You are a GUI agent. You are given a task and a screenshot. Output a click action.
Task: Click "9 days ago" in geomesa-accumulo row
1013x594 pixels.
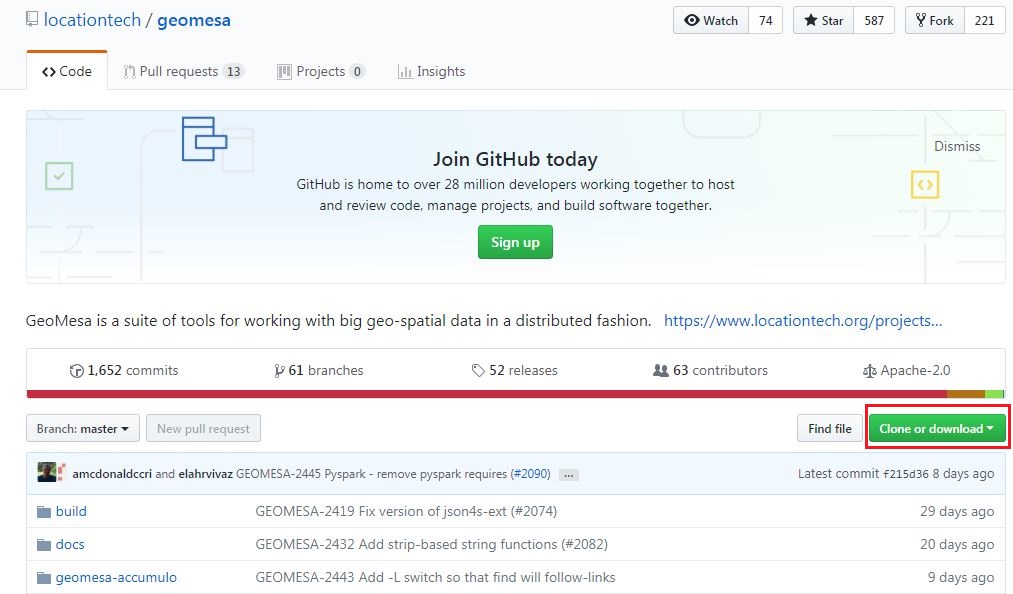(961, 577)
